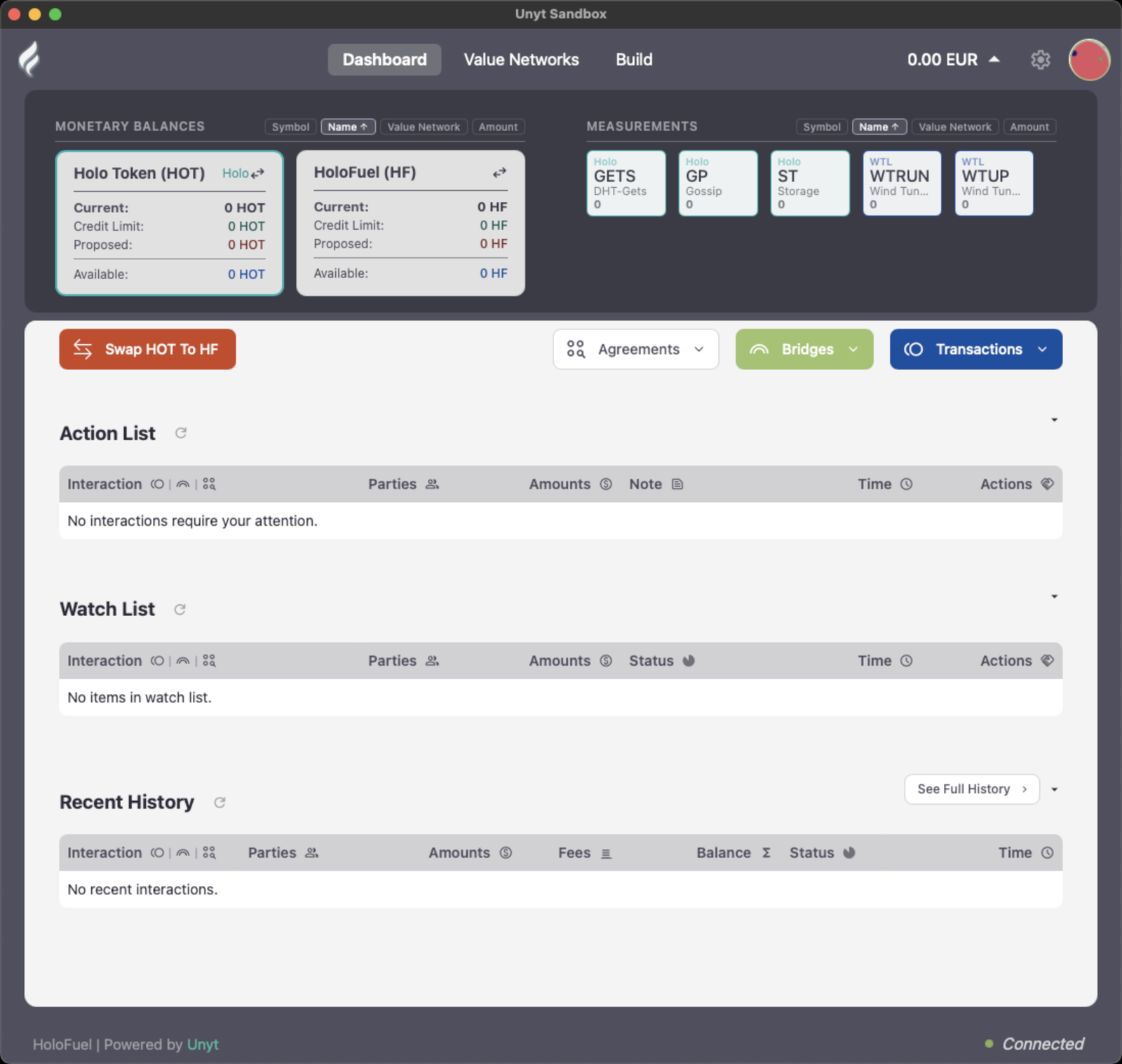Click the Fees icon in Recent History header
1122x1064 pixels.
(x=607, y=854)
